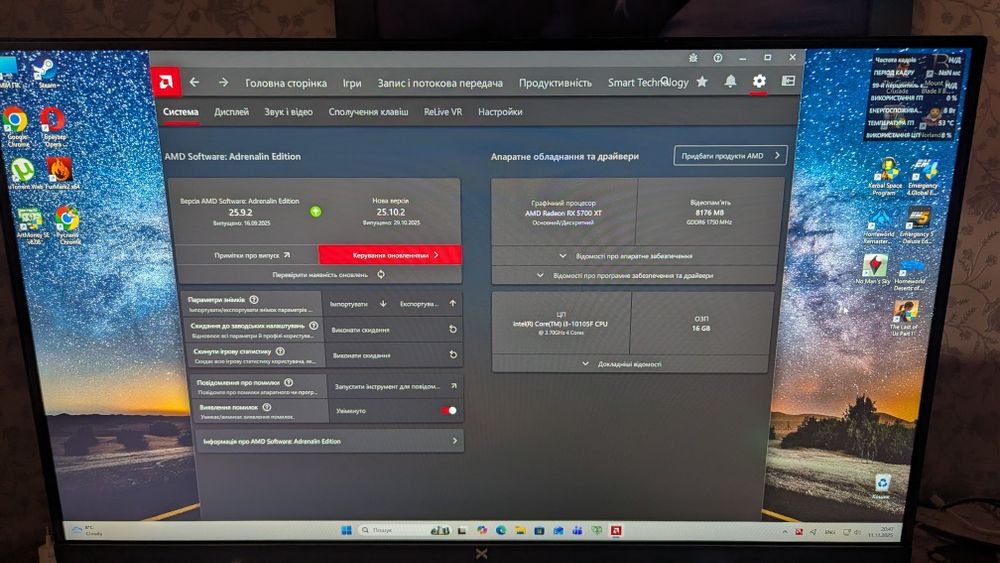Click info icon beside Повідомлення про помилки
Image resolution: width=1000 pixels, height=563 pixels.
click(289, 383)
